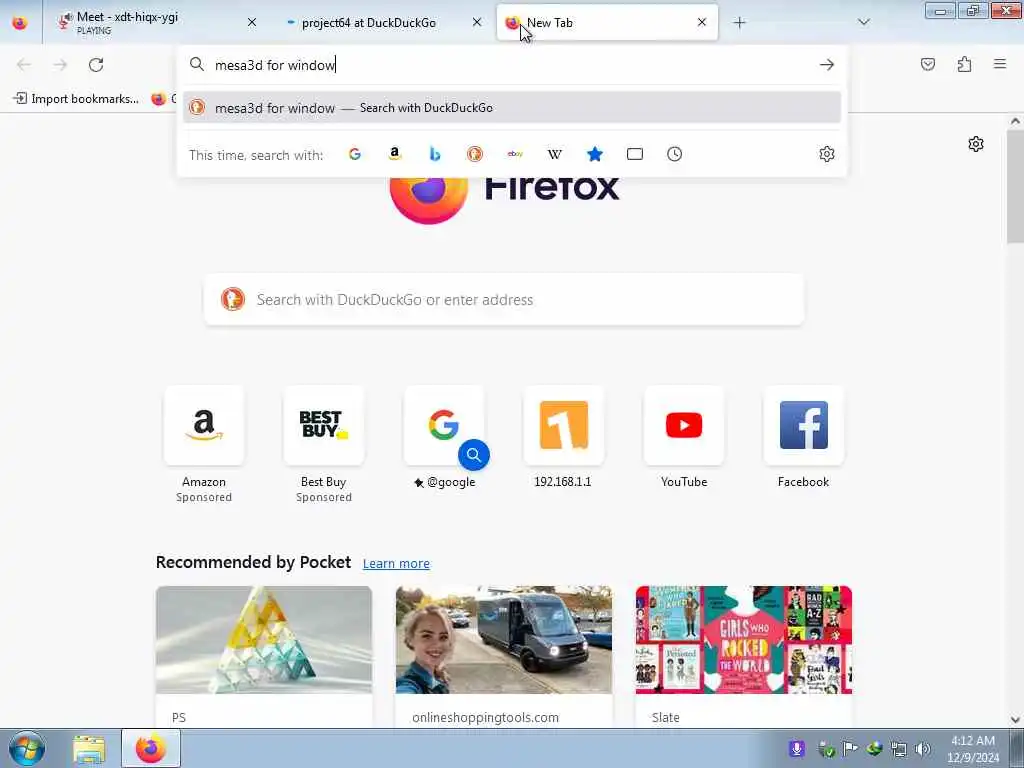Open the onlineshoppingtools.com story card

click(x=504, y=656)
